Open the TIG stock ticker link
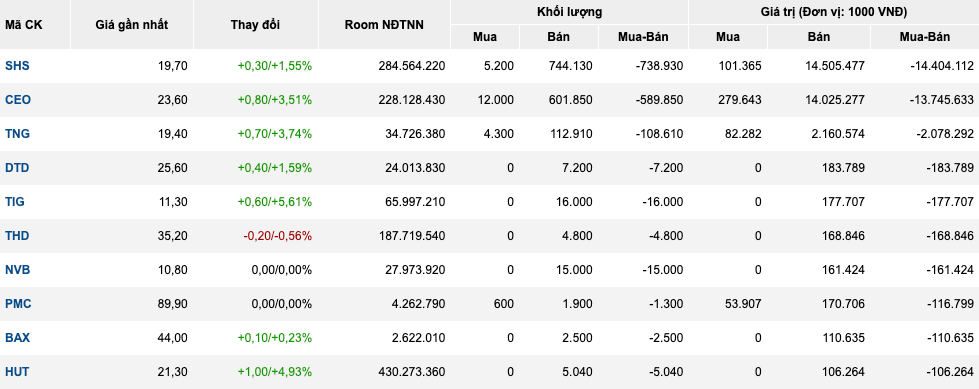Viewport: 979px width, 389px height. click(15, 202)
